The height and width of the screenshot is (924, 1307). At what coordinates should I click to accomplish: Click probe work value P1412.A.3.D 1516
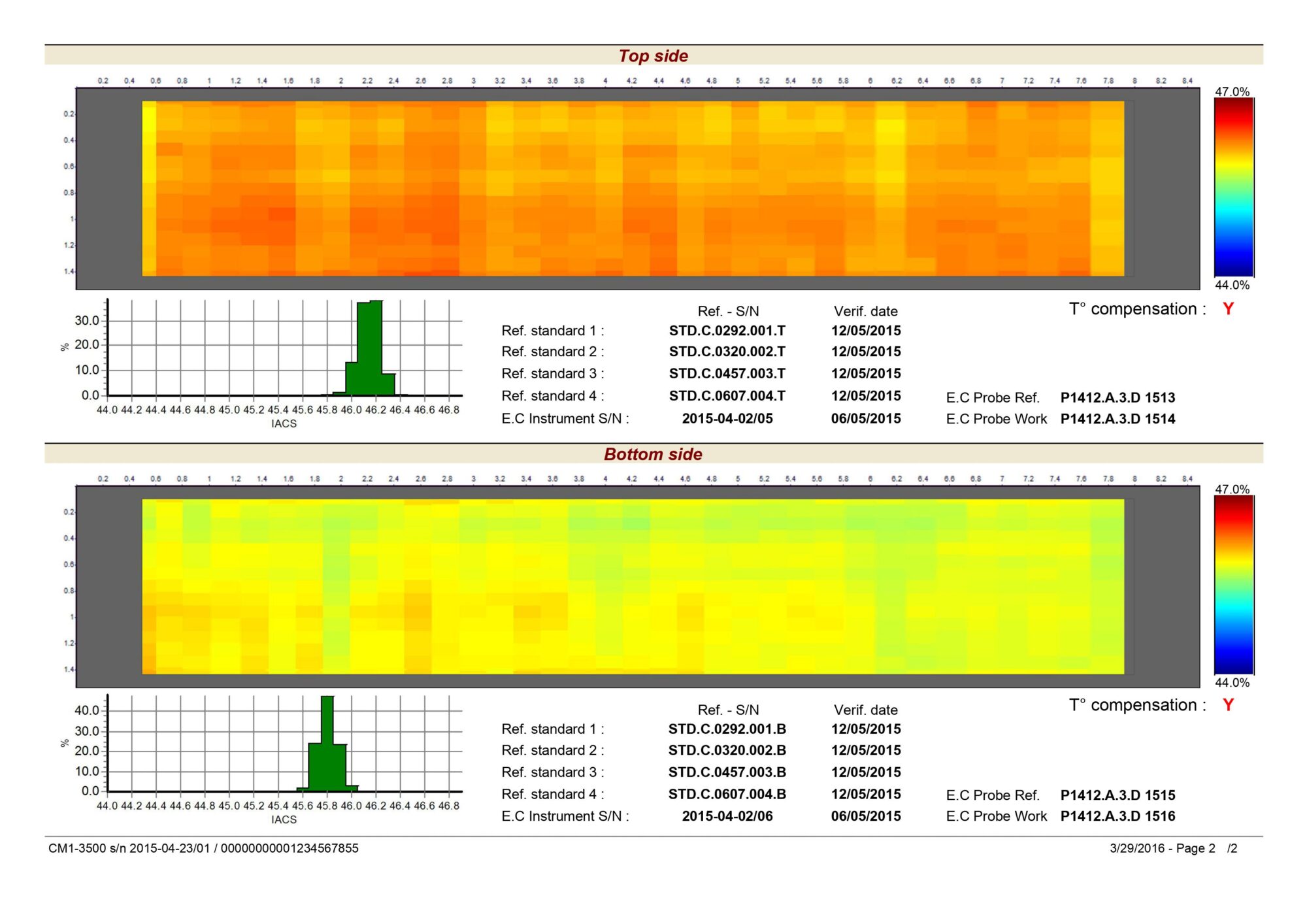click(x=1117, y=816)
